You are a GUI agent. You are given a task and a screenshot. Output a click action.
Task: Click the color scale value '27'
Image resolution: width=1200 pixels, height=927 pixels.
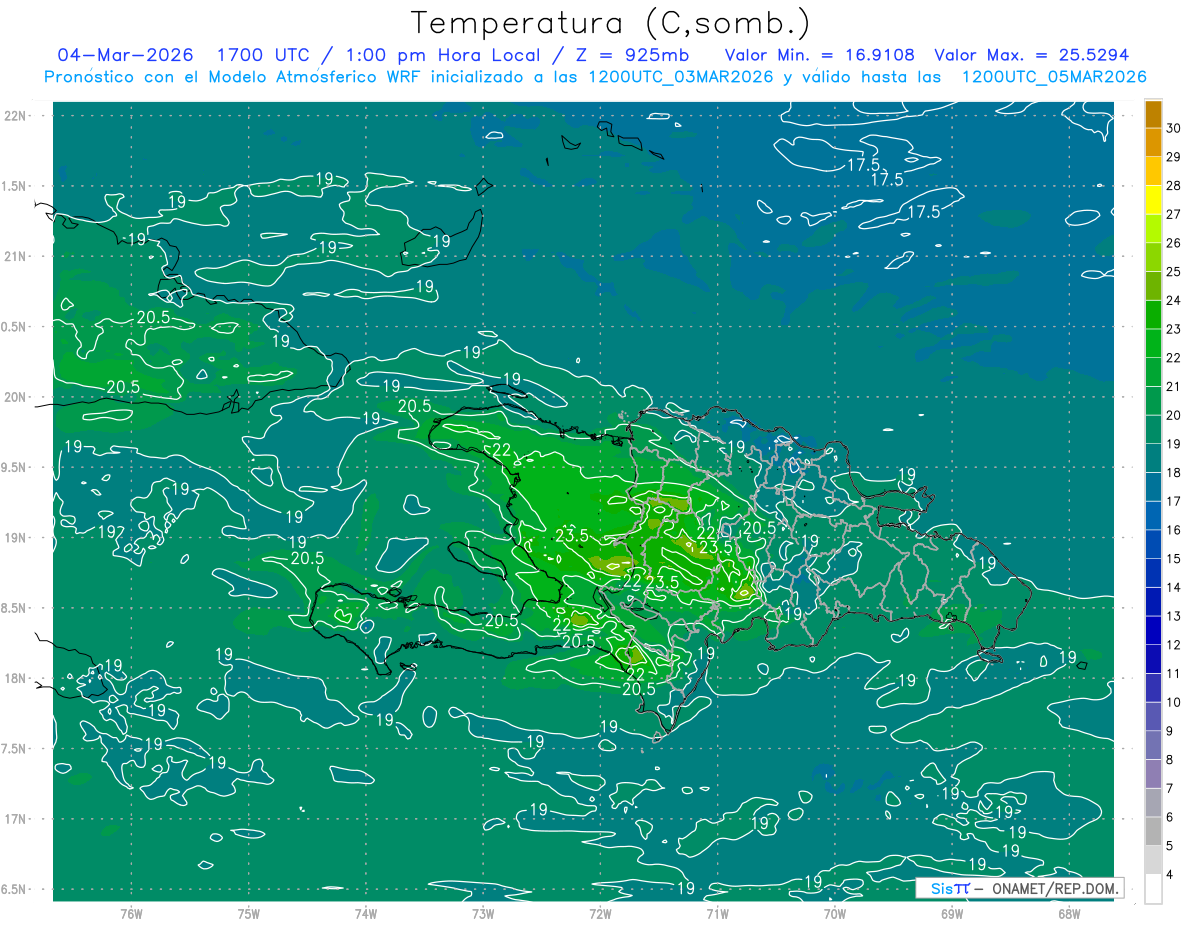click(1175, 215)
